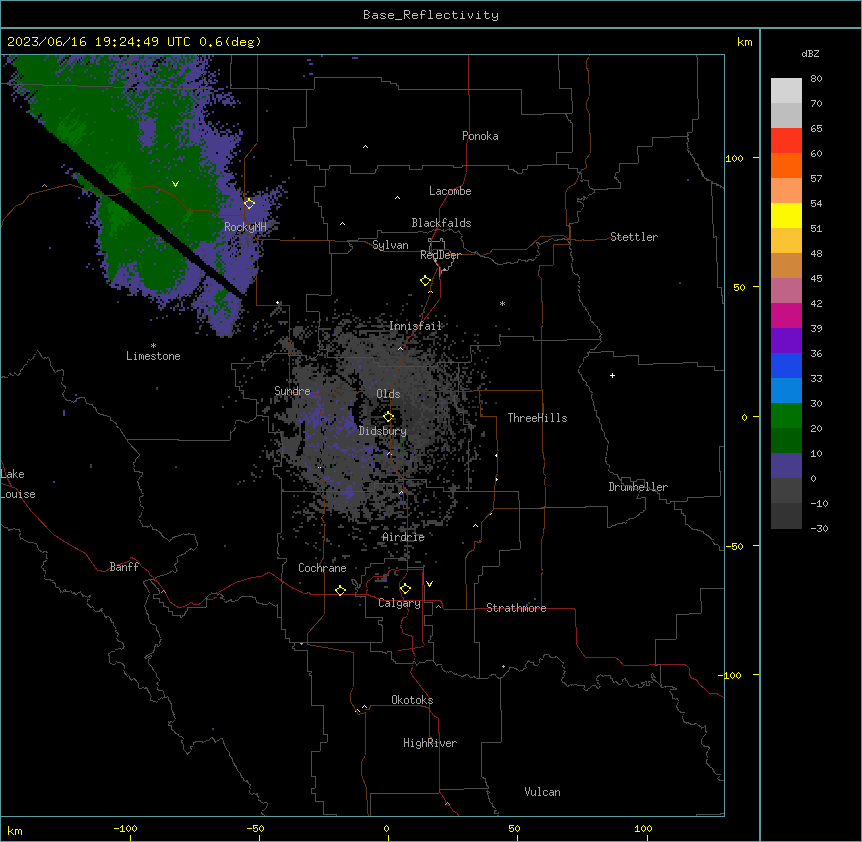Select the bright green 20-30 dBZ swatch
The image size is (862, 842).
786,416
